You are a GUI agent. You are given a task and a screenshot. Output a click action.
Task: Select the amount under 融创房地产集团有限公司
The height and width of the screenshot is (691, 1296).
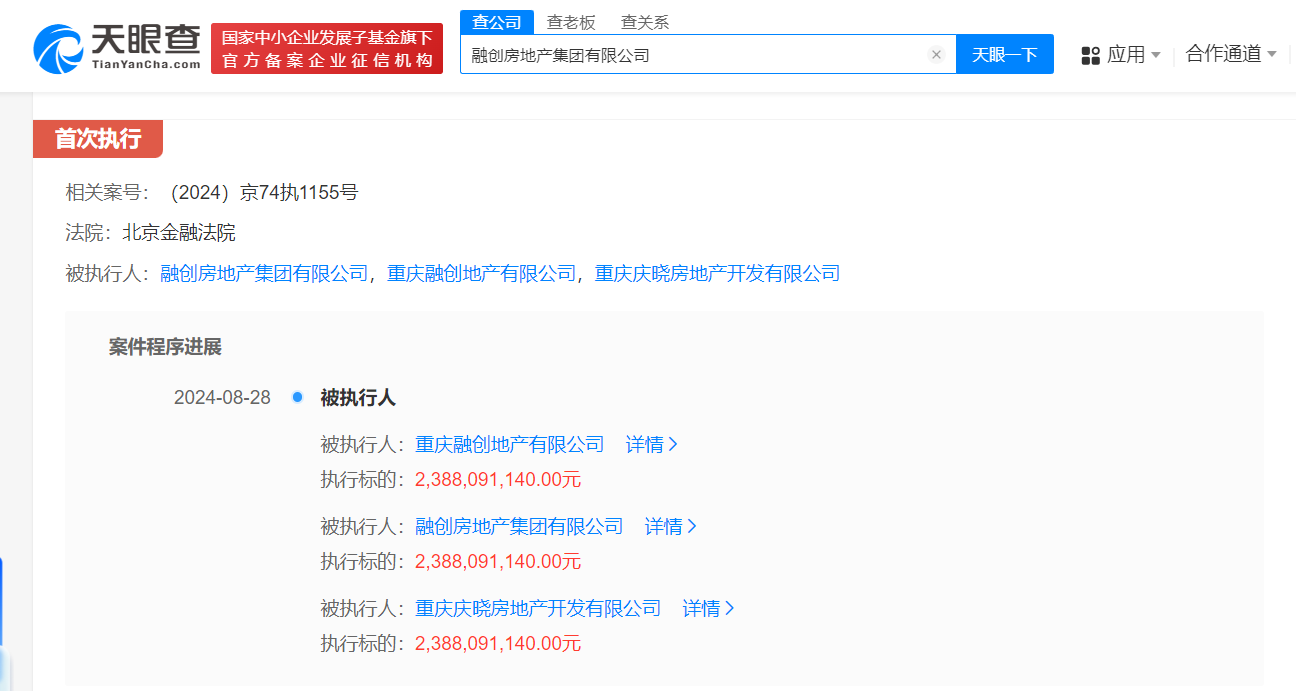coord(498,561)
